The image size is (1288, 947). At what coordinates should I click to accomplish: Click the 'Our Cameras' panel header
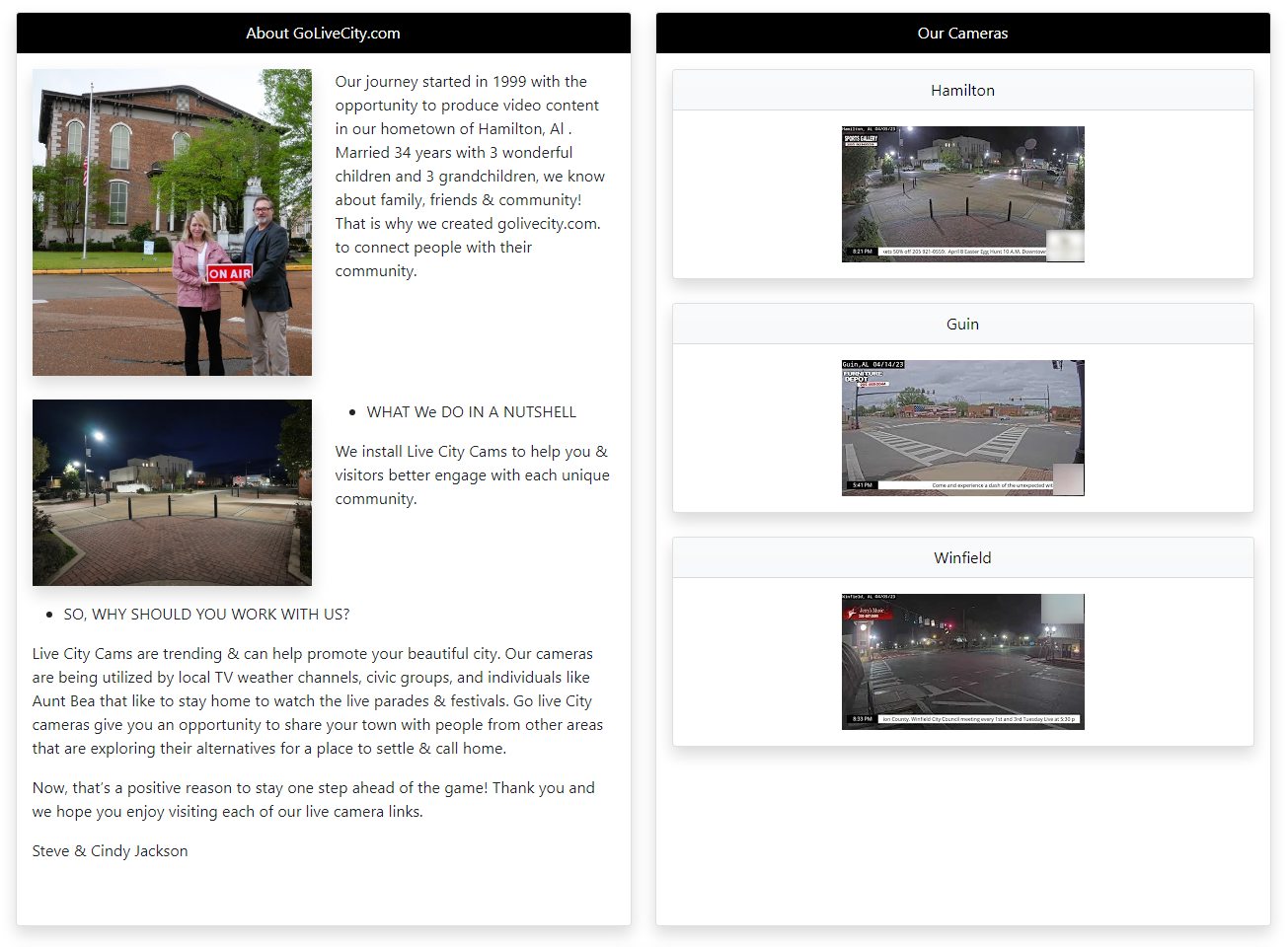pos(962,34)
